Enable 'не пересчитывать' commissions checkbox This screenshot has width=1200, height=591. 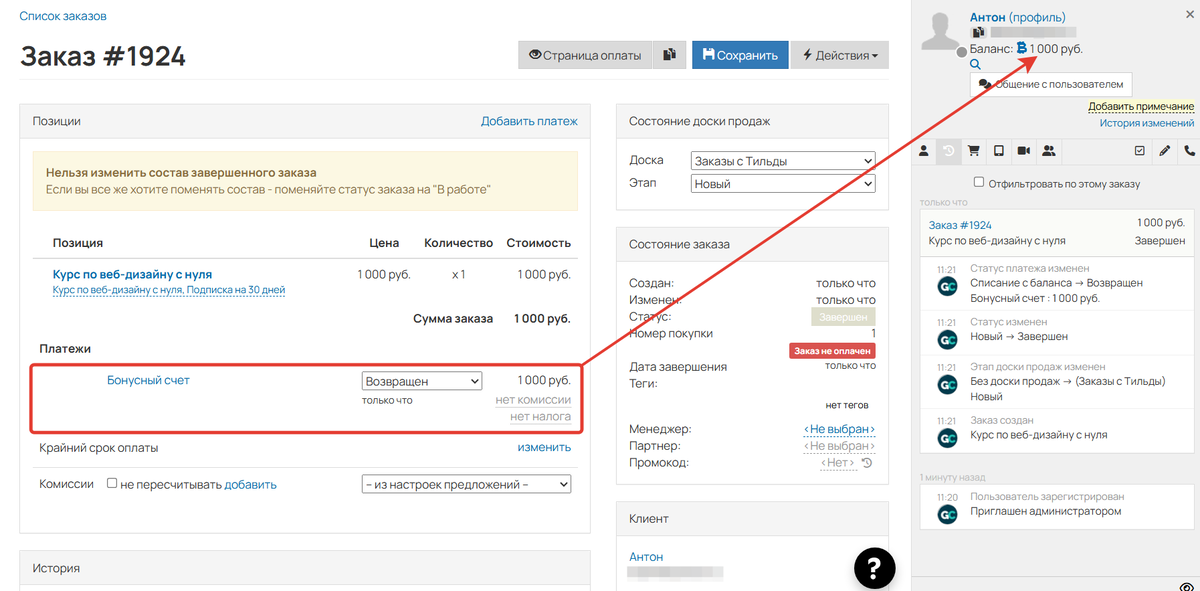[112, 484]
